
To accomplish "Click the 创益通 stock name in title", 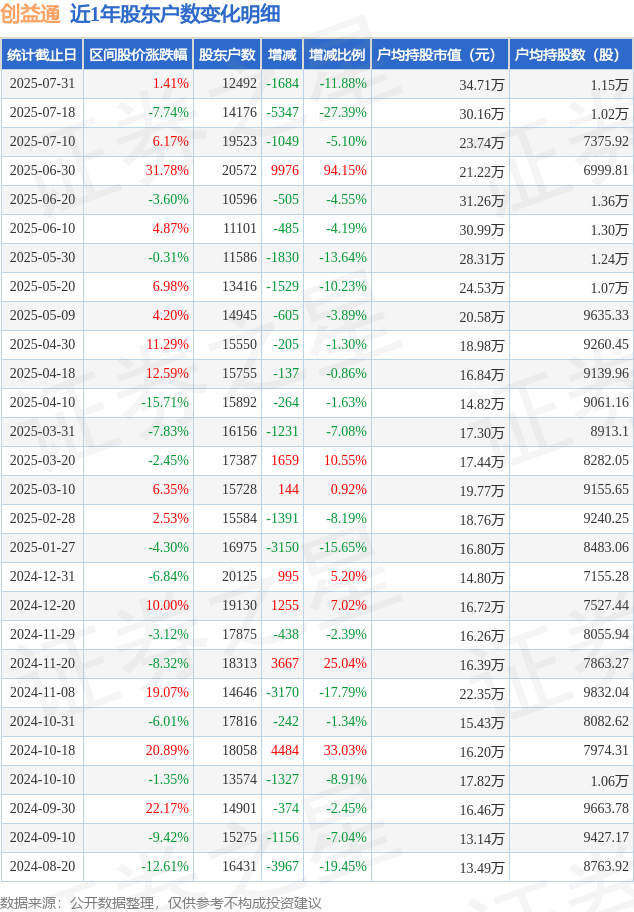I will point(30,14).
